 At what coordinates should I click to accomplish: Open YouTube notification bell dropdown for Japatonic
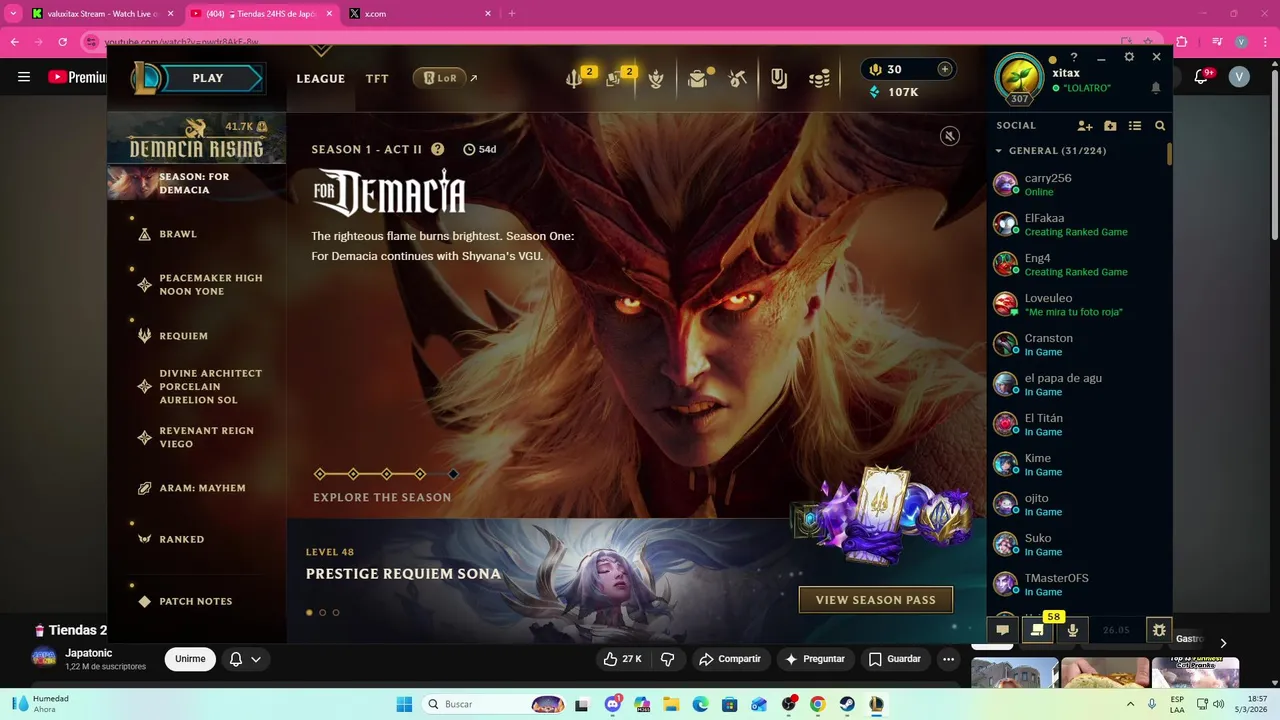point(246,659)
